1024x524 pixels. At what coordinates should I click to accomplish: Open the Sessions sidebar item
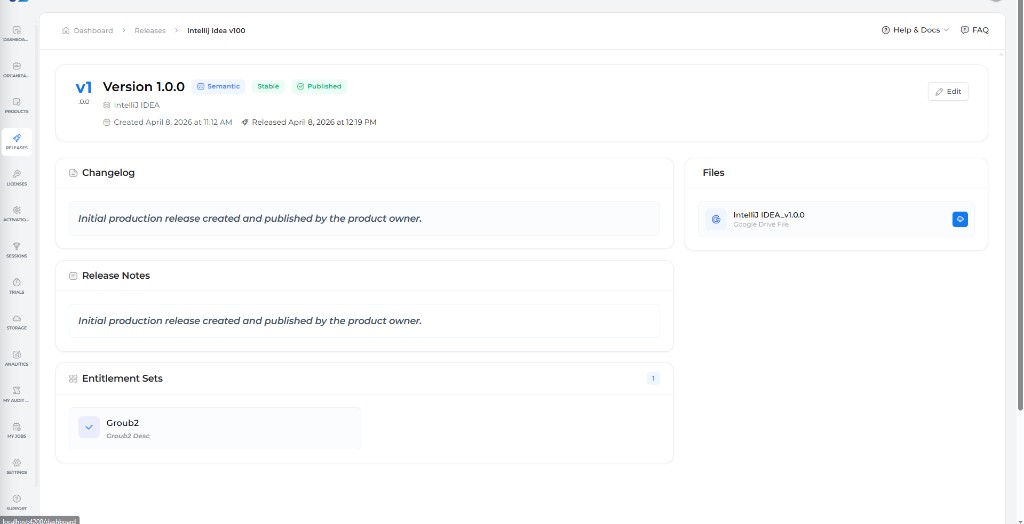(x=17, y=250)
